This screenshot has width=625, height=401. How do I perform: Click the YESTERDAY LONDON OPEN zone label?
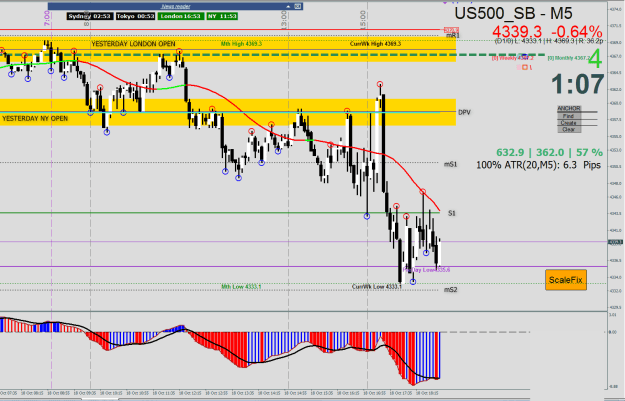133,44
